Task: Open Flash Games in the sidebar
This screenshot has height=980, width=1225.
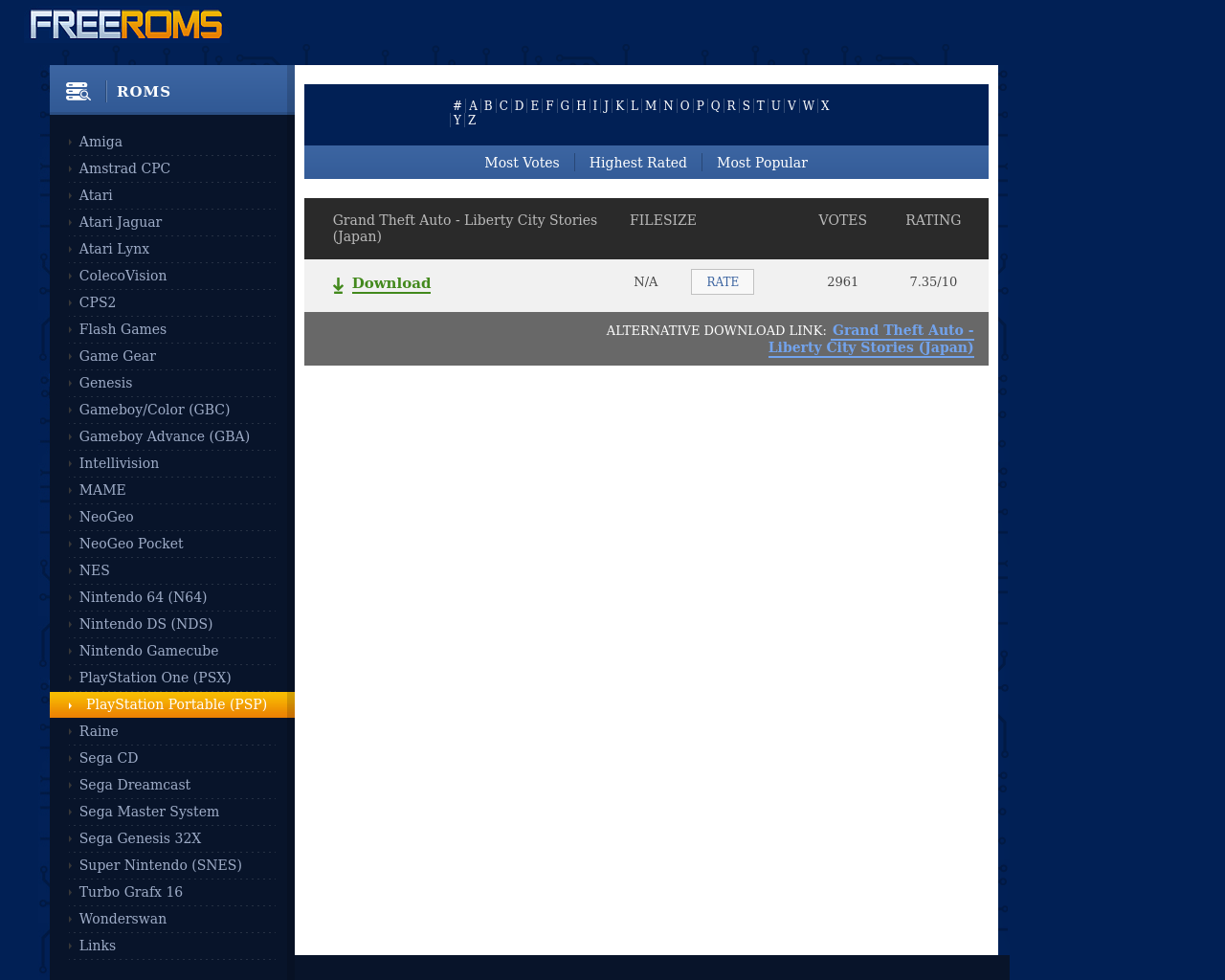Action: coord(122,329)
